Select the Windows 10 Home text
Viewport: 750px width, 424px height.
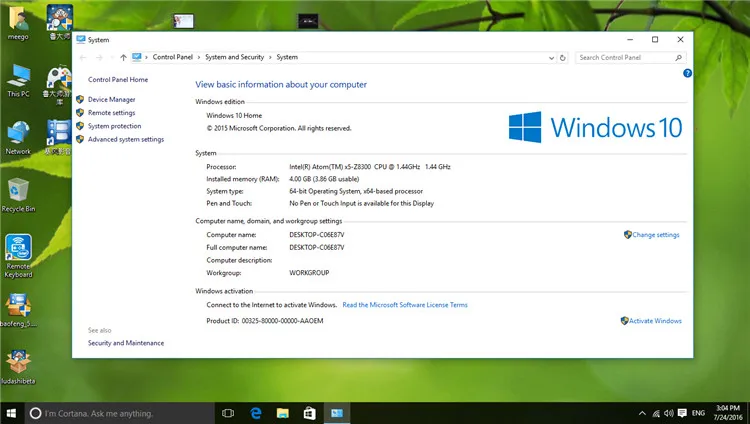[234, 115]
